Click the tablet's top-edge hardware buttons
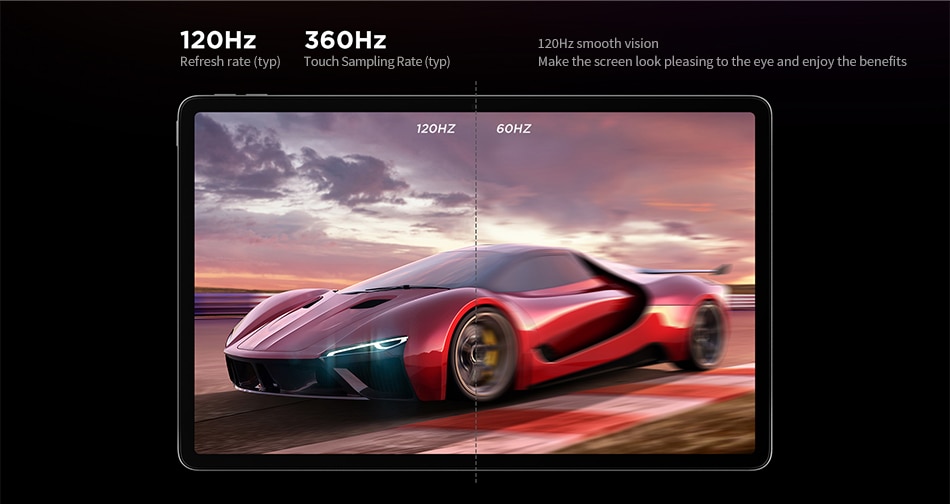 click(x=241, y=94)
